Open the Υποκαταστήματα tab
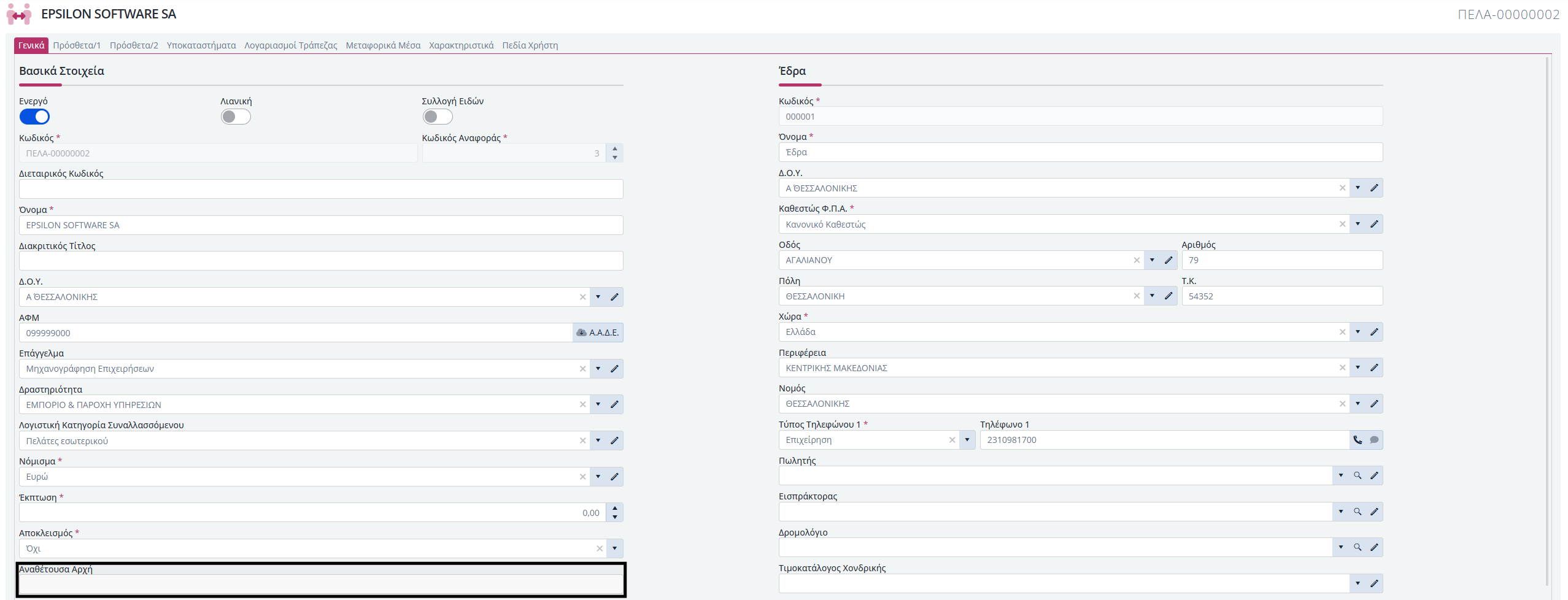 (x=201, y=45)
